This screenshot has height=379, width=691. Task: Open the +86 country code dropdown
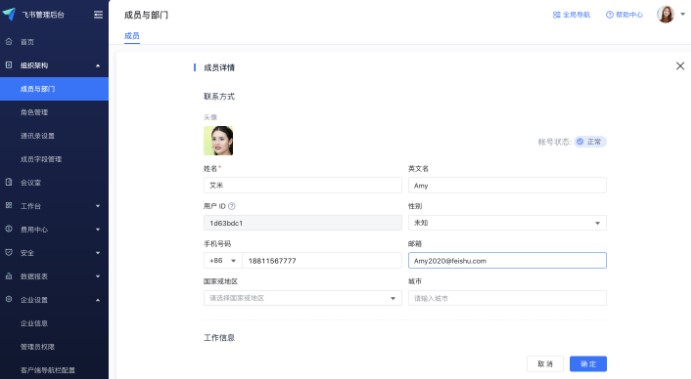pos(223,260)
